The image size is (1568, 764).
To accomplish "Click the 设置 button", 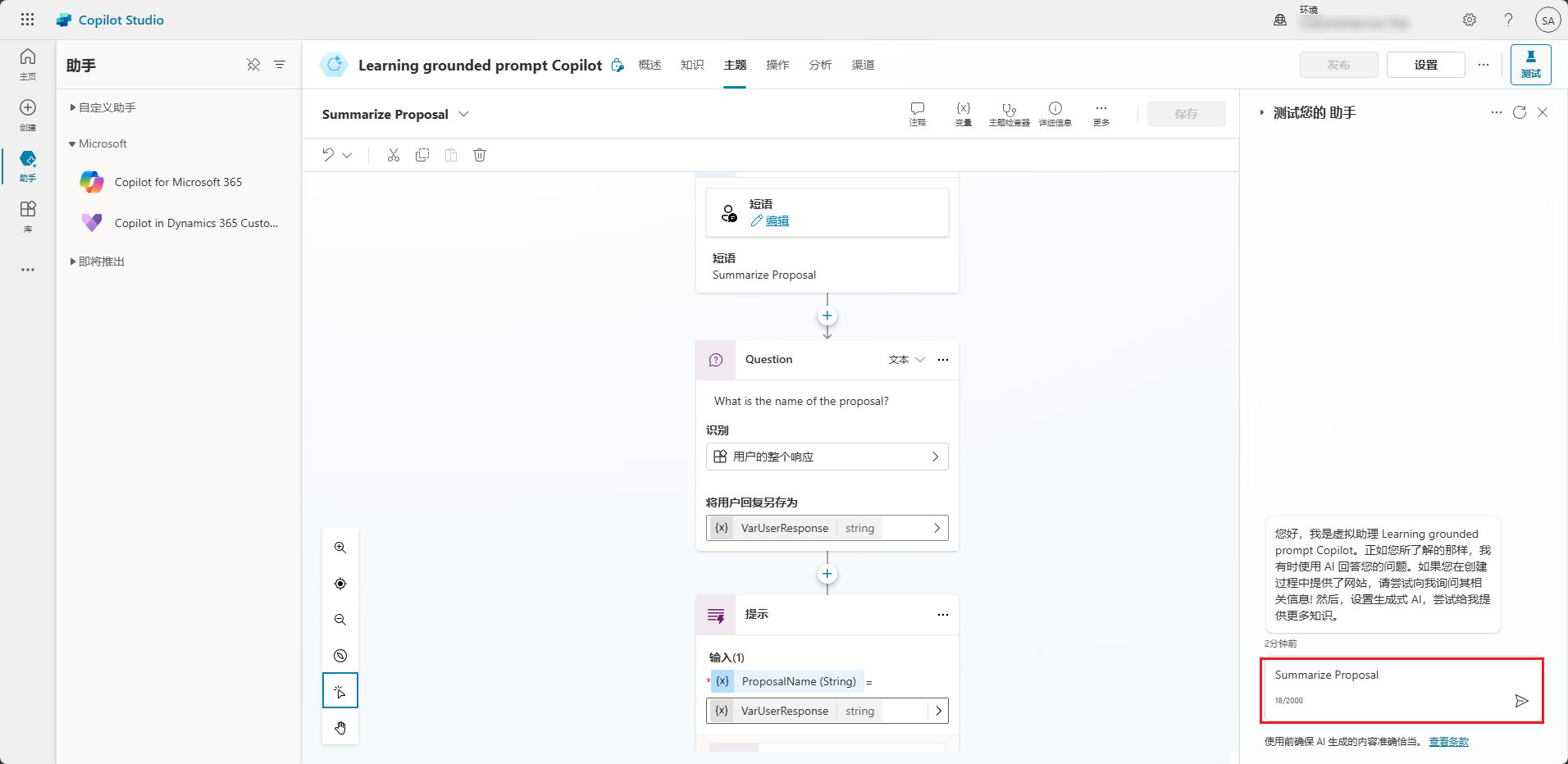I will point(1426,65).
